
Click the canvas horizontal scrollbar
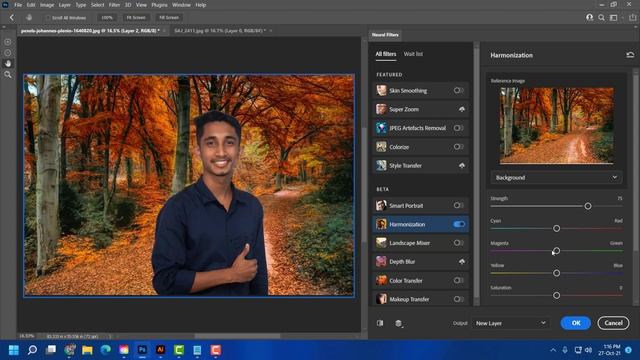[237, 336]
